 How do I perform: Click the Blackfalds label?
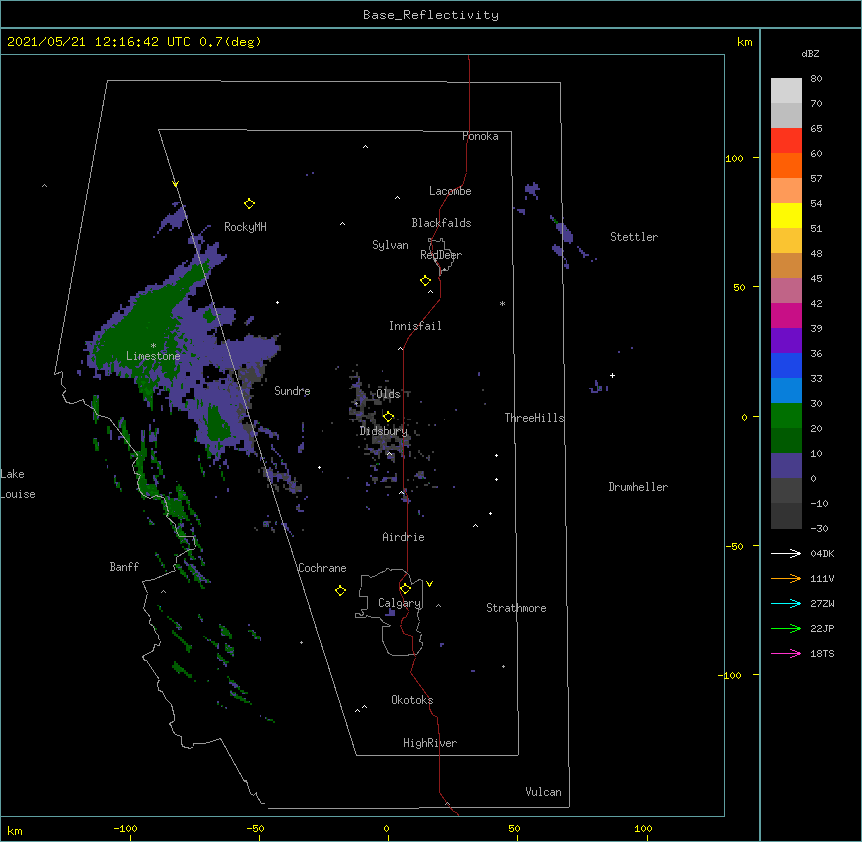tap(441, 223)
